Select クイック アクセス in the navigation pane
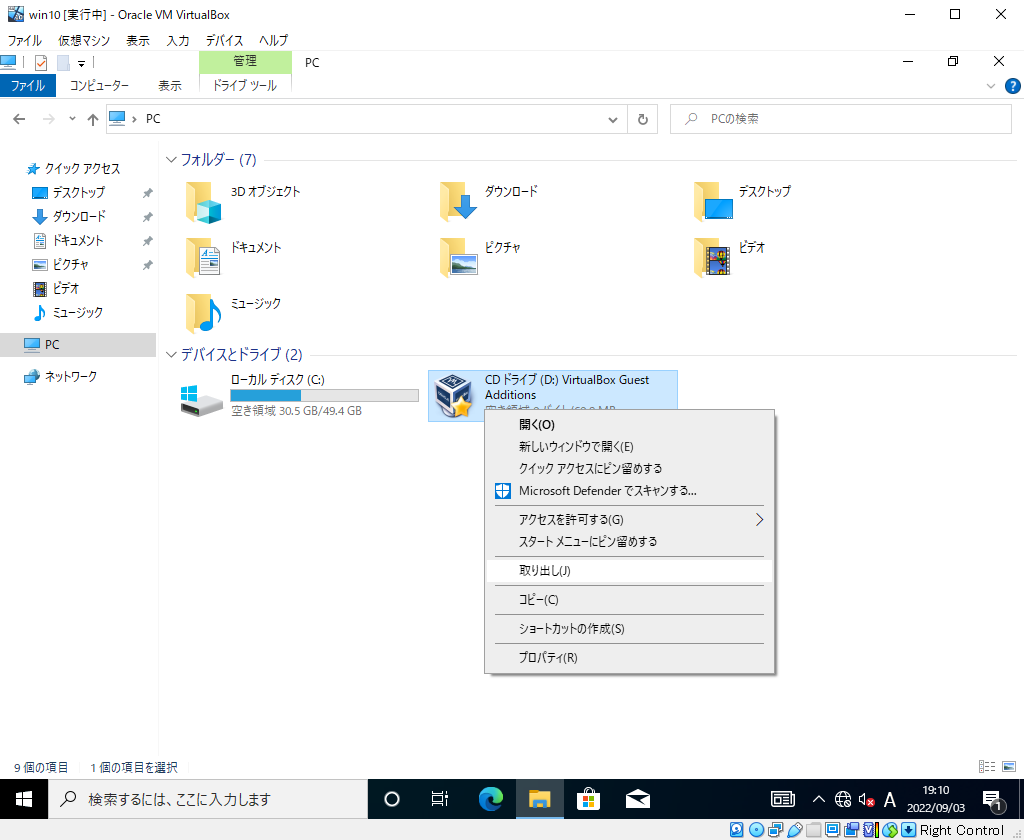 coord(82,169)
